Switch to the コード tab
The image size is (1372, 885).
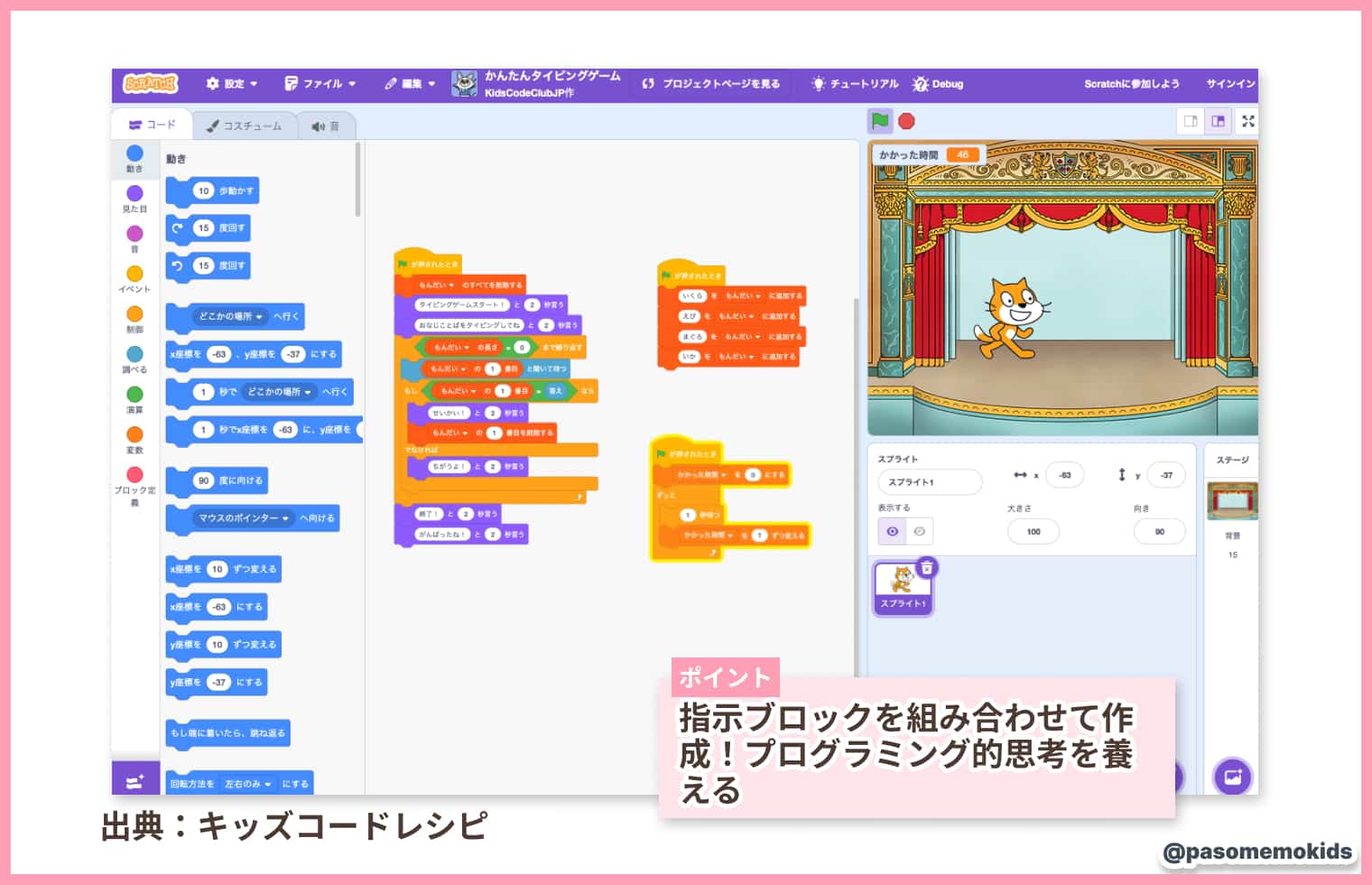pyautogui.click(x=152, y=125)
